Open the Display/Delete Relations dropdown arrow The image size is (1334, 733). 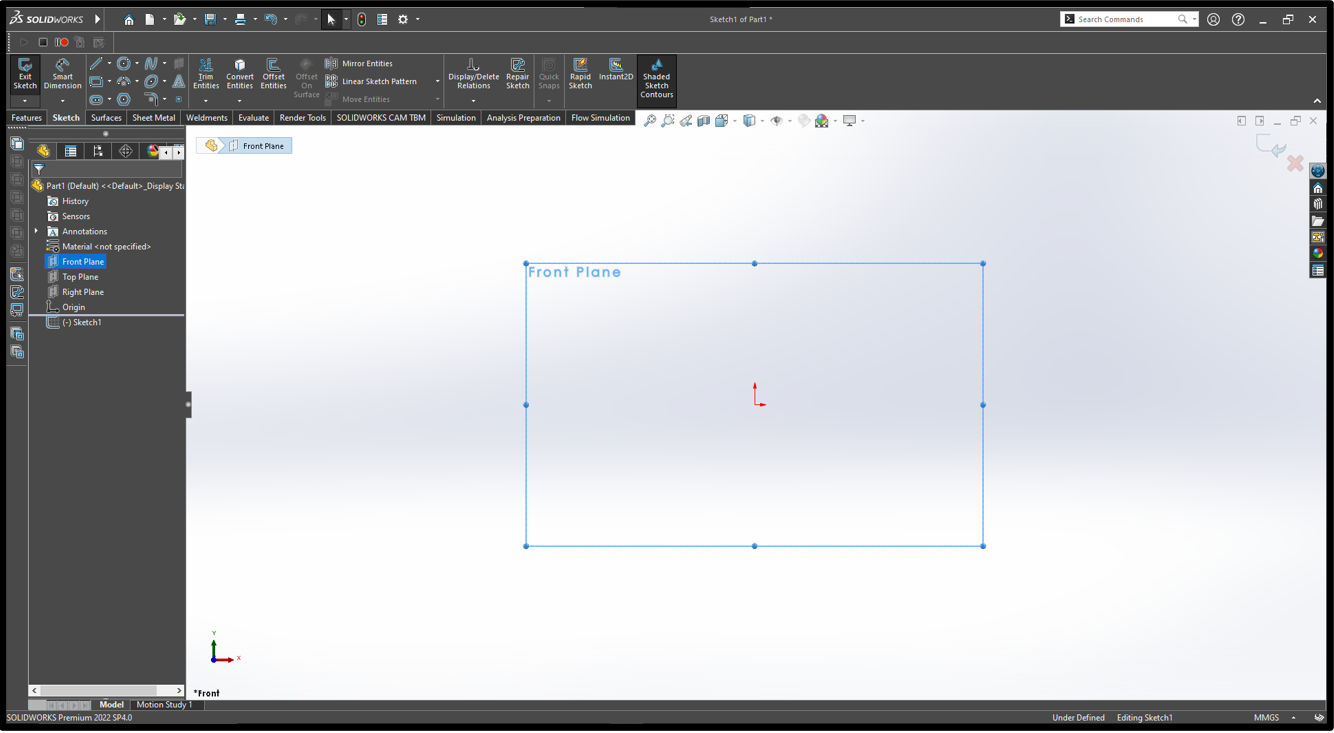pos(473,100)
